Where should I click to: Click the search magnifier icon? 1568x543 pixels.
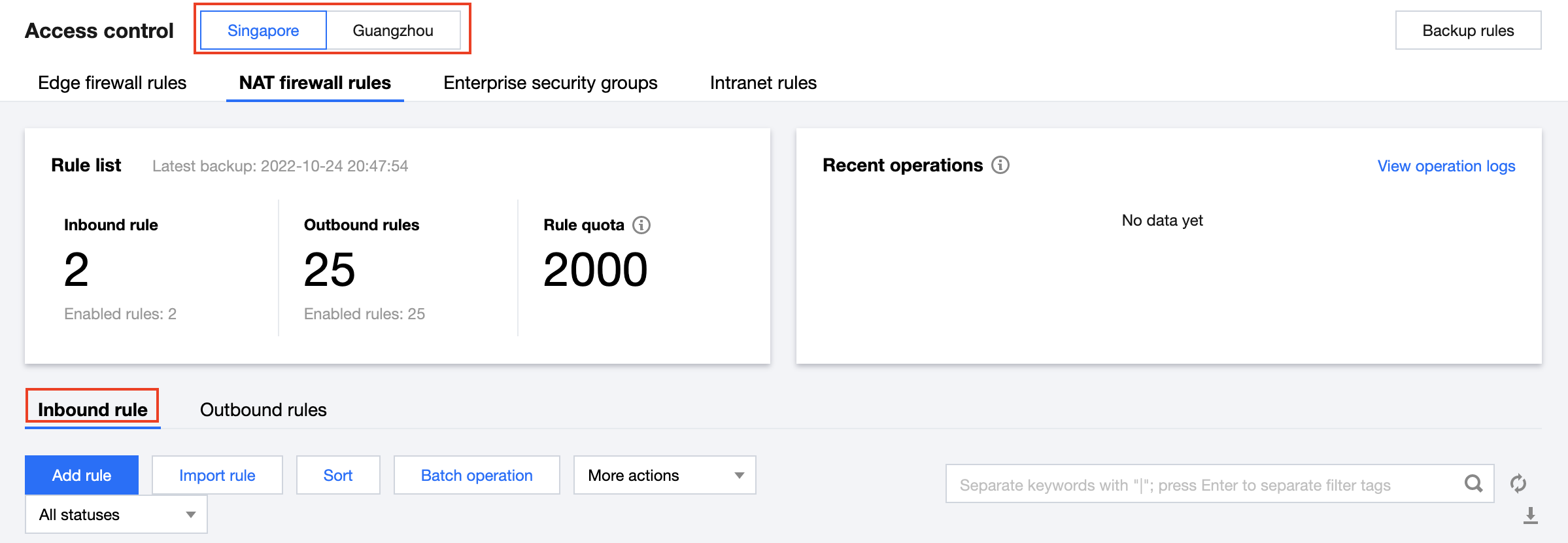[1473, 484]
